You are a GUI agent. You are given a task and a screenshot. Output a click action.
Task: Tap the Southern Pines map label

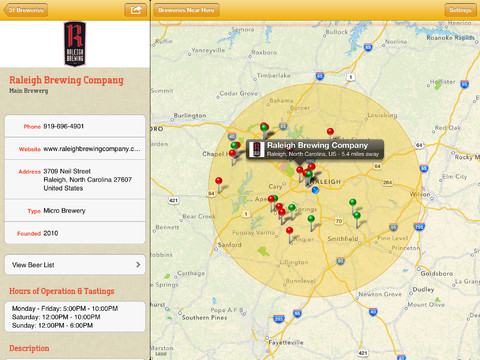[x=204, y=318]
